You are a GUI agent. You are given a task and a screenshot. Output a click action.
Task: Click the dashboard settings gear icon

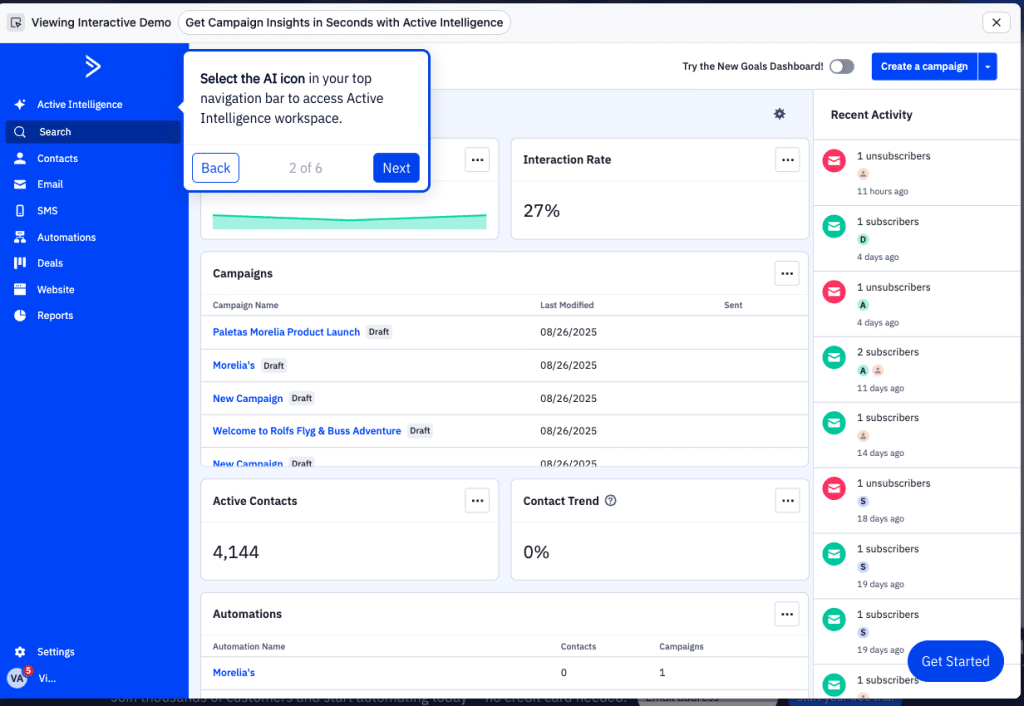click(779, 114)
